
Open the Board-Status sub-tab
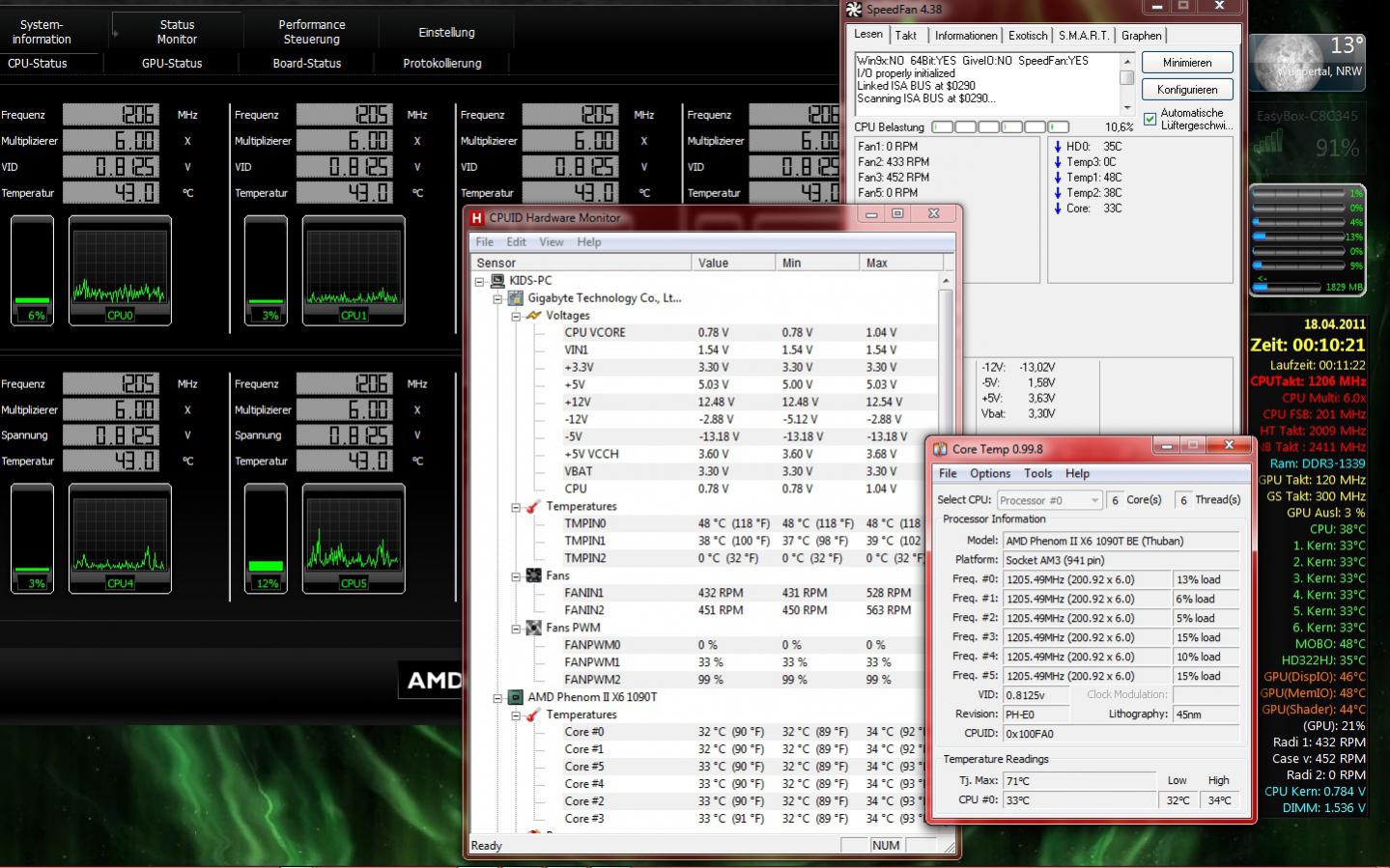(307, 64)
